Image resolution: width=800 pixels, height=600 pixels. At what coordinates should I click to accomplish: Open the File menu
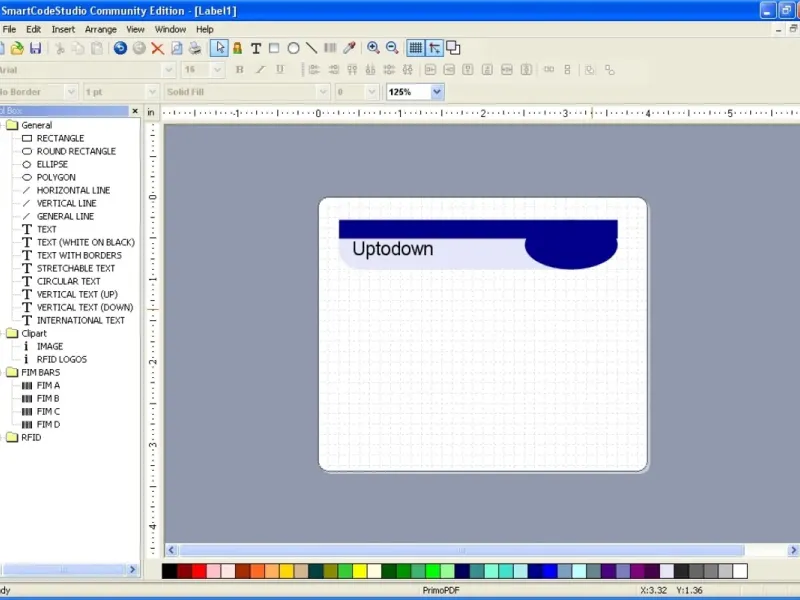(x=9, y=29)
